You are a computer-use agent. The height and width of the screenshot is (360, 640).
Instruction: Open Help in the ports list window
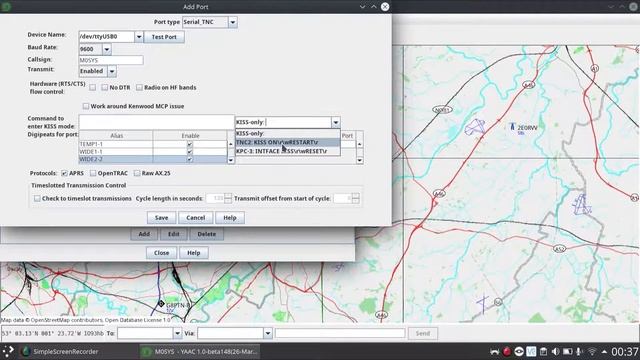coord(193,253)
